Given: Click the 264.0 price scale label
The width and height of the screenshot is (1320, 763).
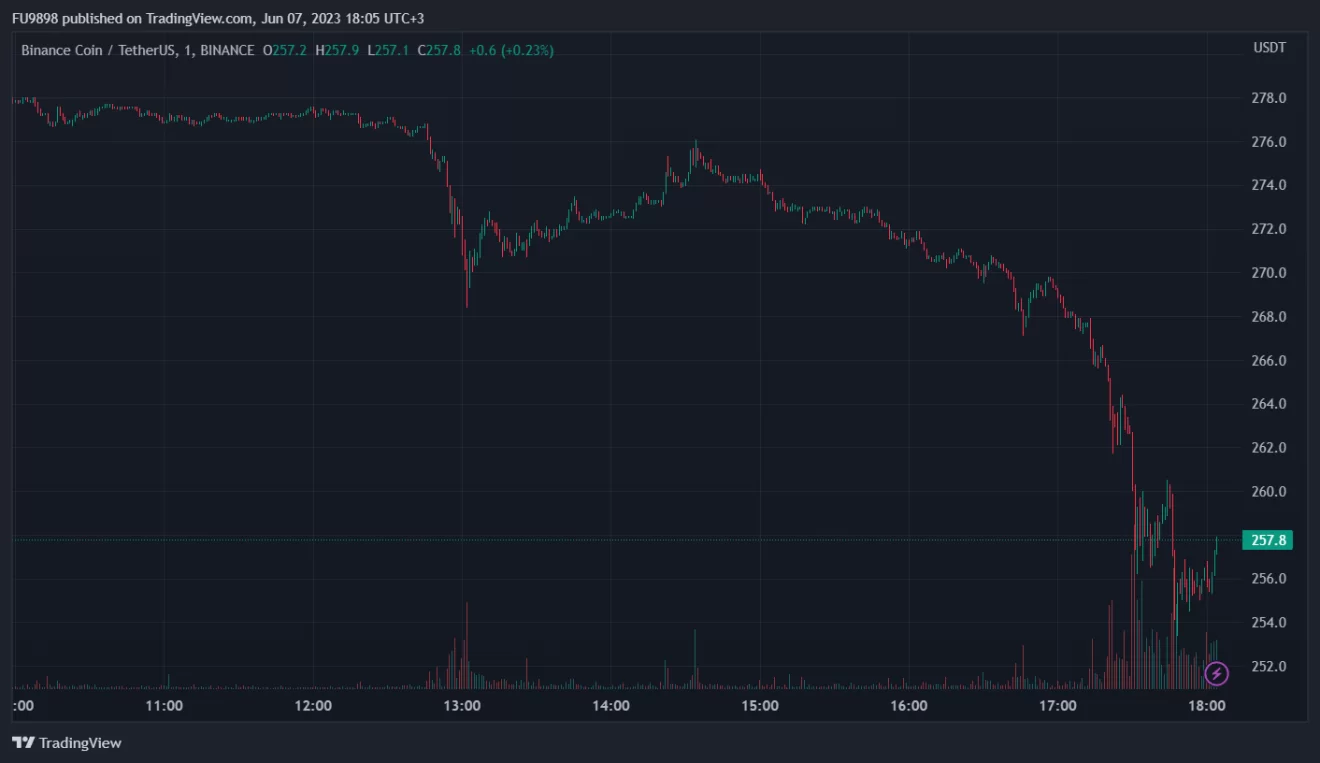Looking at the screenshot, I should [x=1269, y=404].
